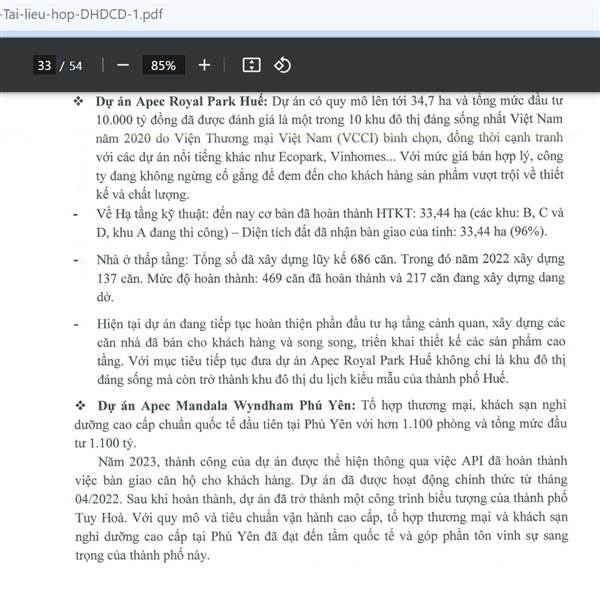The image size is (600, 600).
Task: Click the text Ecopark, Vinhomes
Action: [x=332, y=157]
